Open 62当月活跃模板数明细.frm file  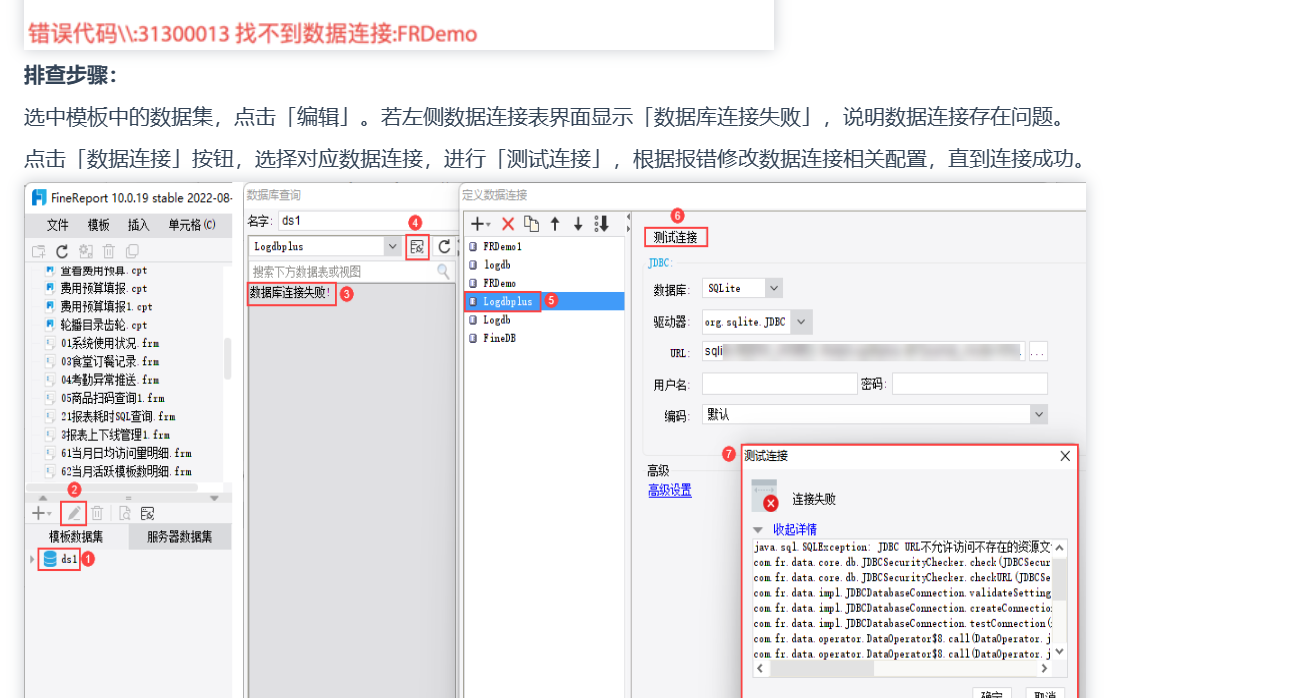tap(125, 471)
